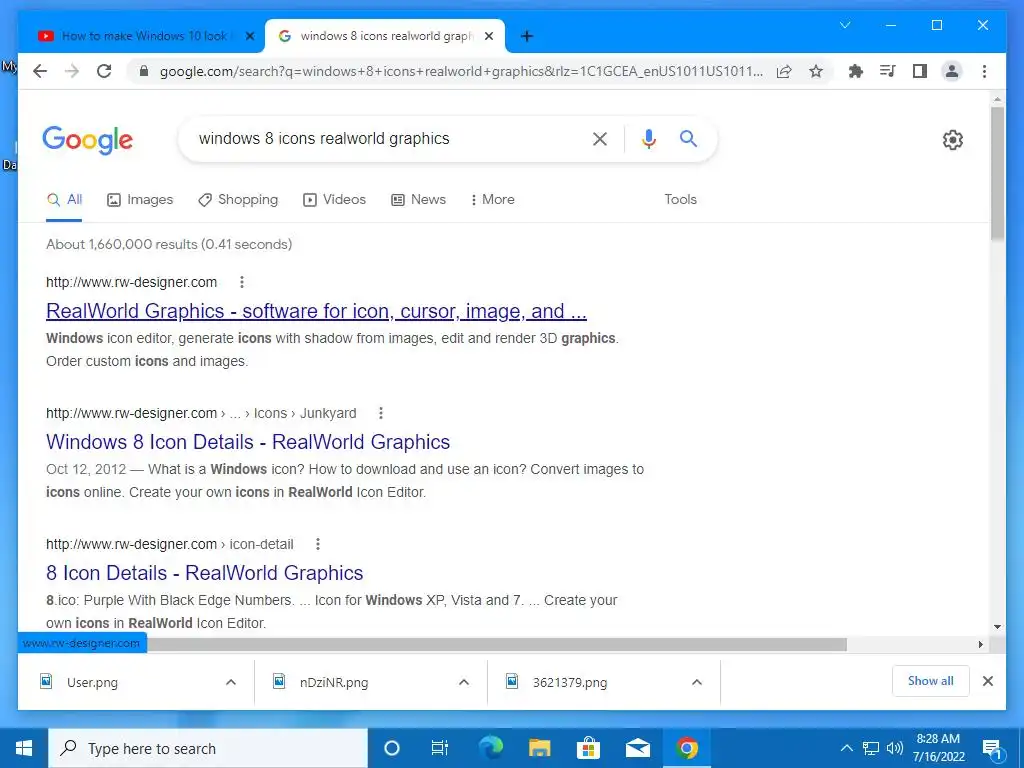Open Windows 8 Icon Details result

coord(248,442)
